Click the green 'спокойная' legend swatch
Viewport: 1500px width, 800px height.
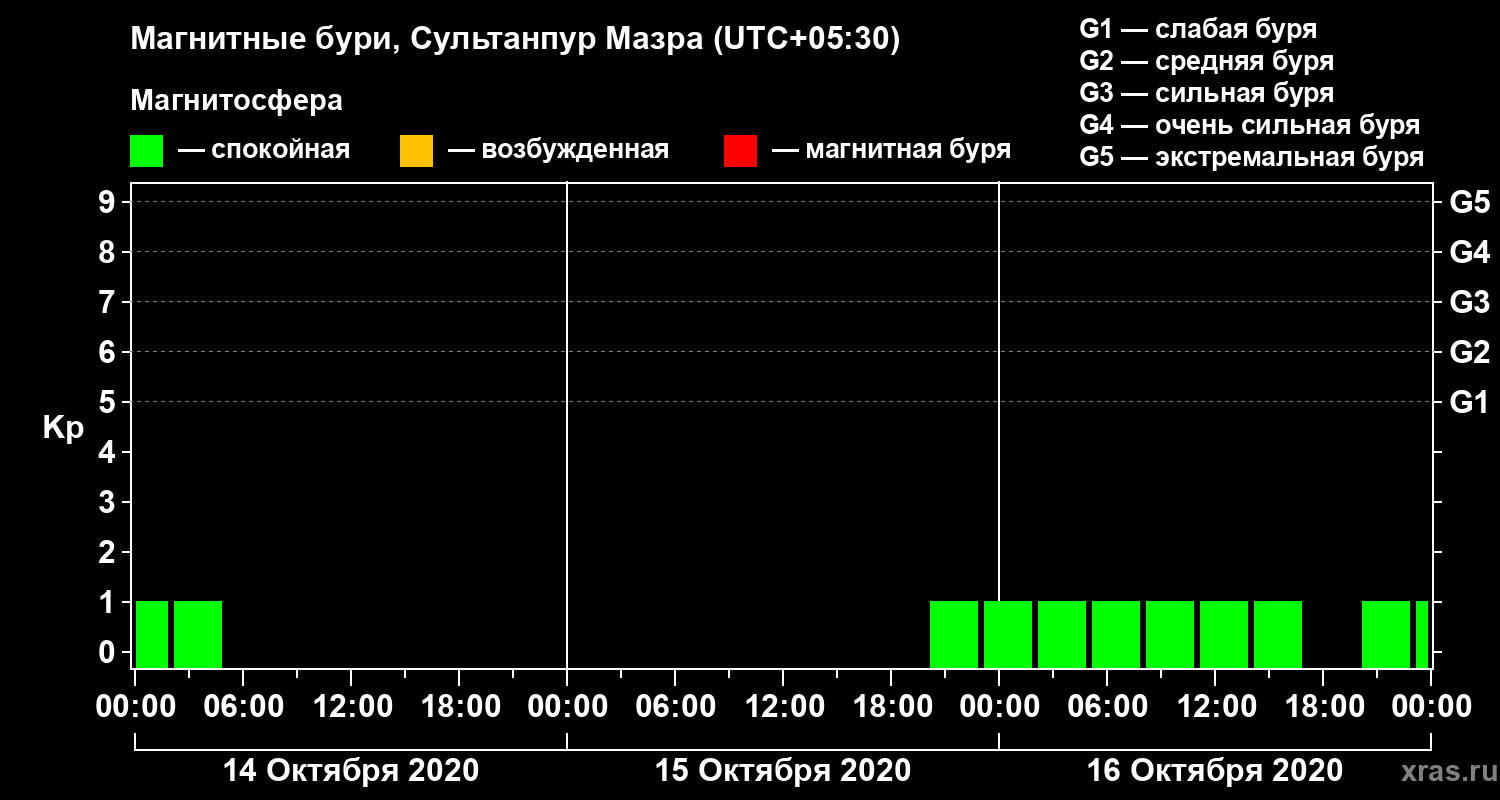tap(147, 151)
